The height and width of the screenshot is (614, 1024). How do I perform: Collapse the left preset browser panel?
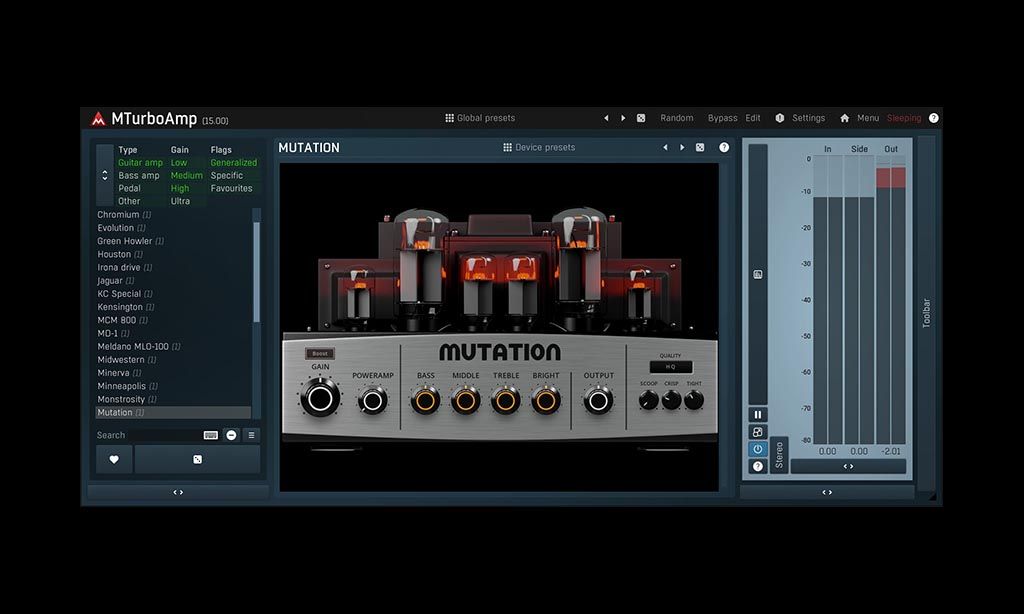click(178, 493)
